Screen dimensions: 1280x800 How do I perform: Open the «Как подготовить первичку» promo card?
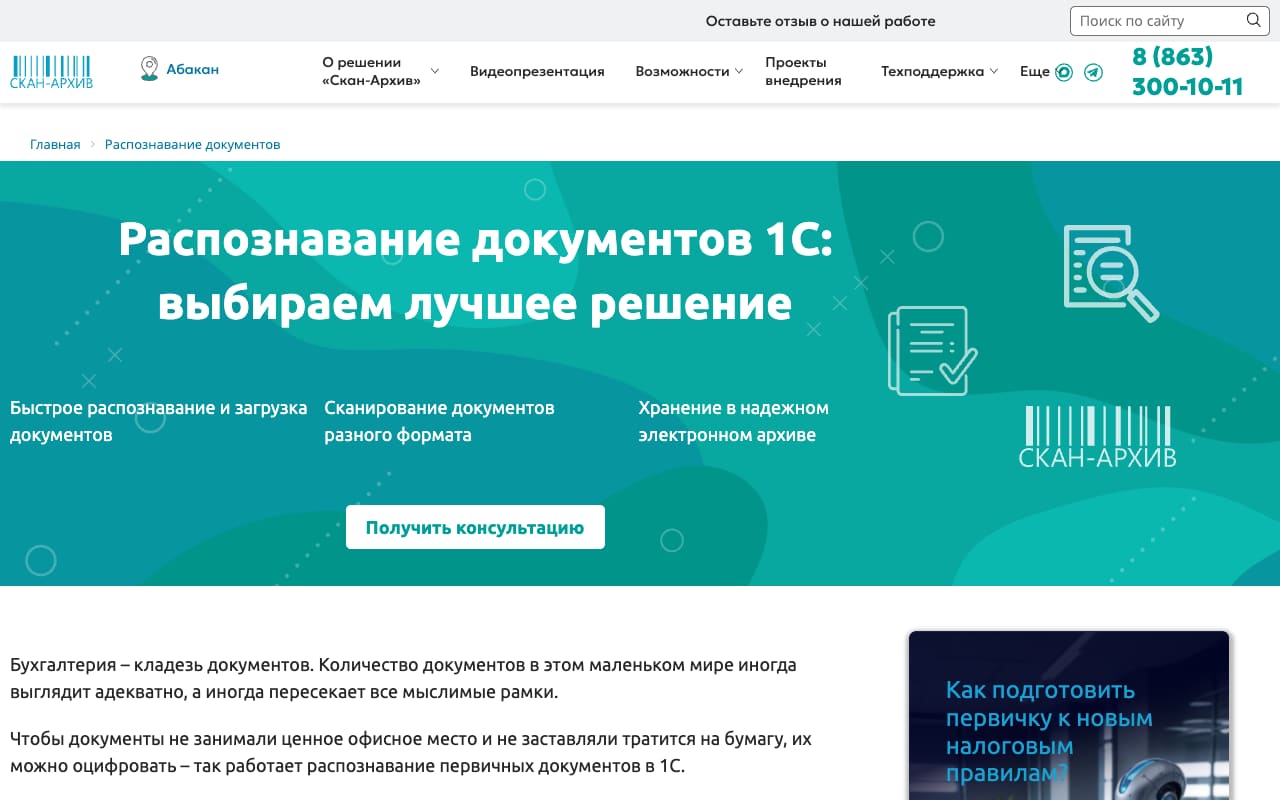click(1069, 715)
